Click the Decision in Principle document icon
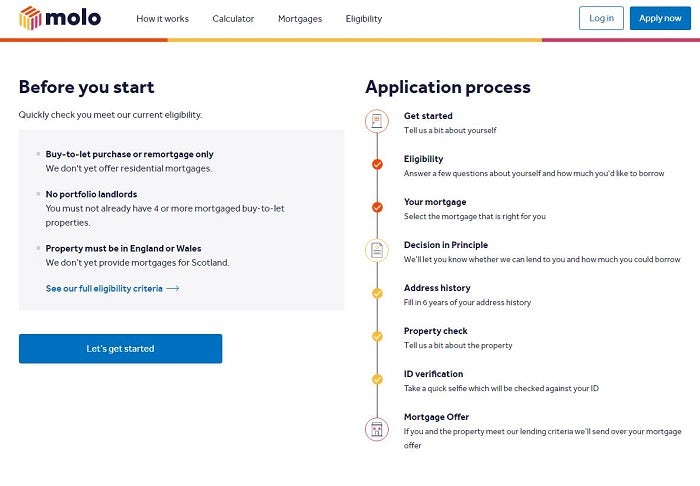 point(377,250)
